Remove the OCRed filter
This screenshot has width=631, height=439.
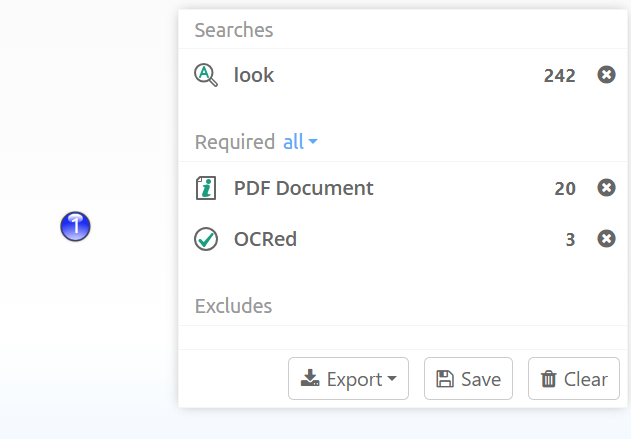(606, 239)
